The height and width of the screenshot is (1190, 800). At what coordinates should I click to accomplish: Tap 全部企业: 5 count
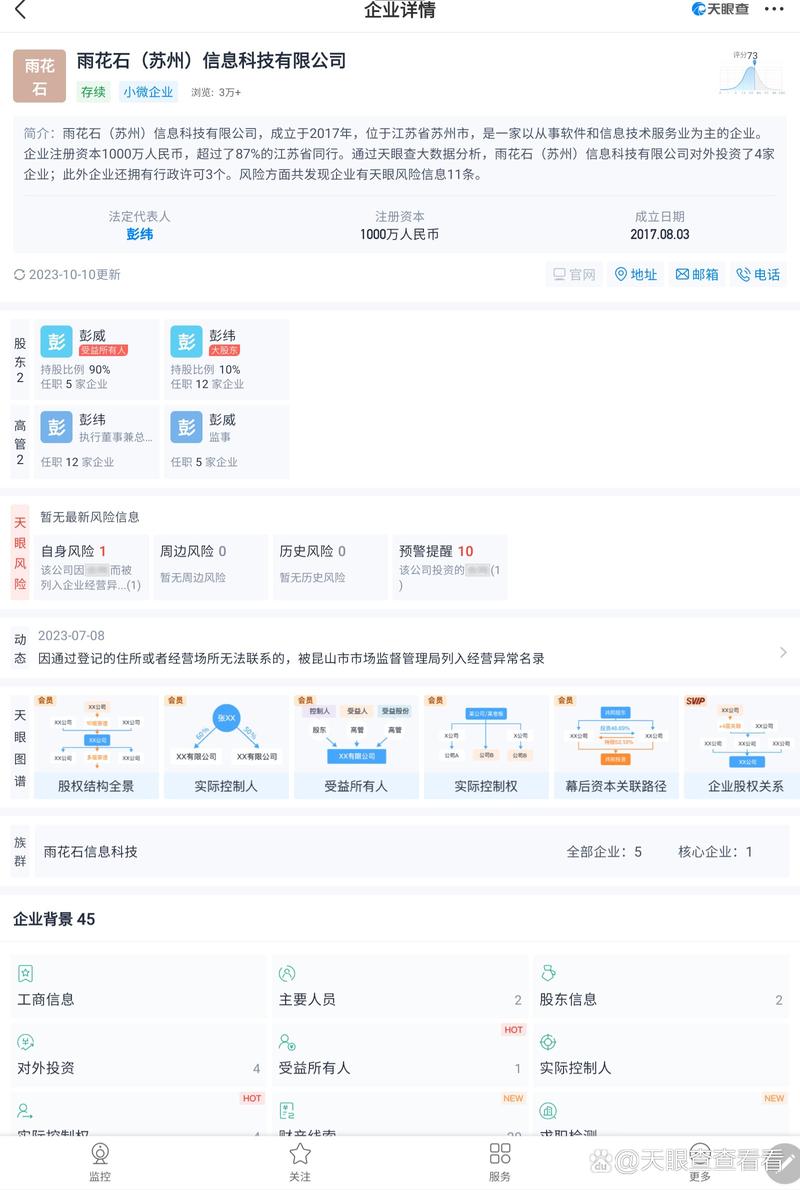[604, 852]
